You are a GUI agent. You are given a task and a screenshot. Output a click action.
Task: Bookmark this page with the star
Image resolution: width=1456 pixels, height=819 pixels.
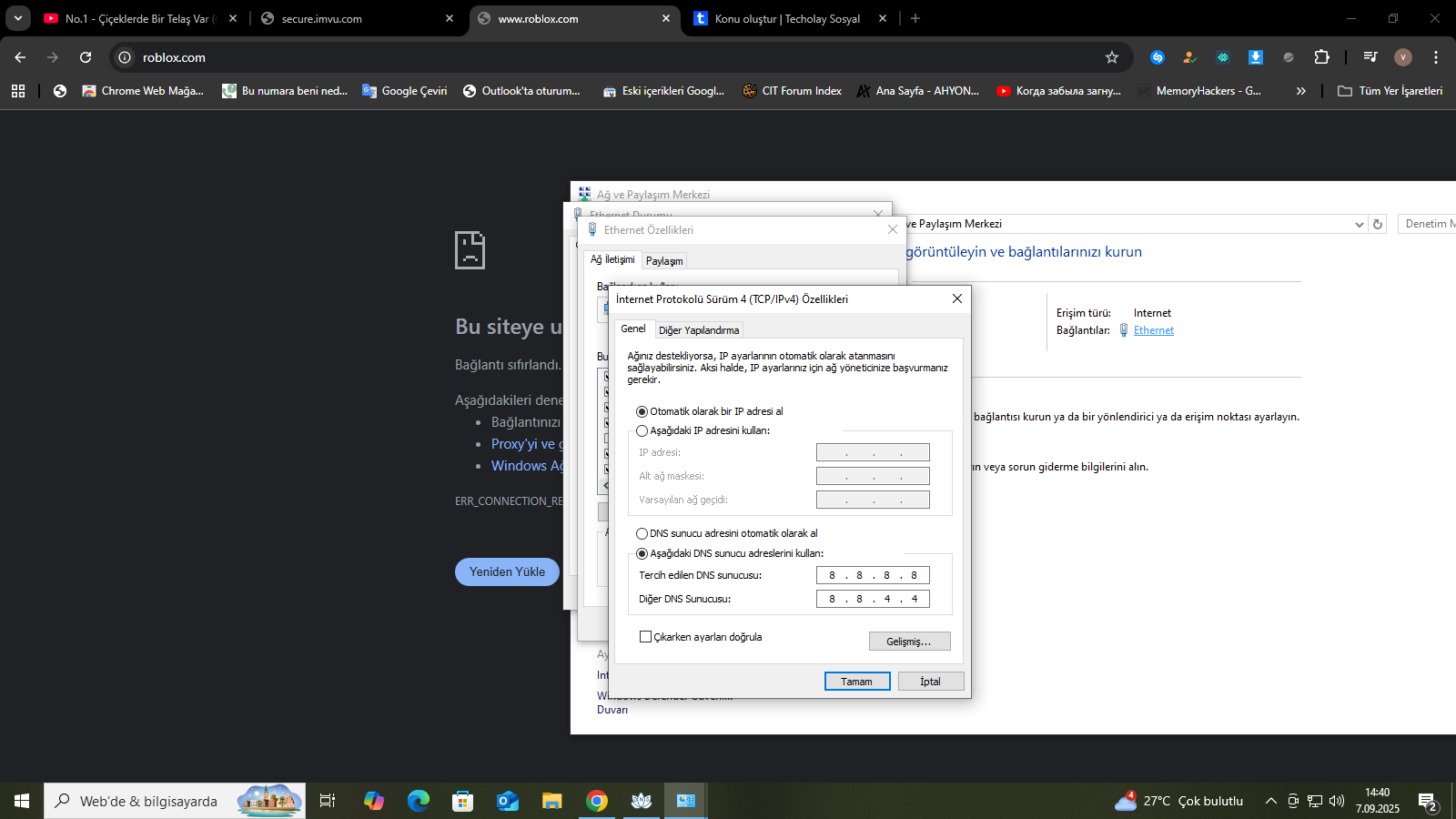click(x=1112, y=57)
